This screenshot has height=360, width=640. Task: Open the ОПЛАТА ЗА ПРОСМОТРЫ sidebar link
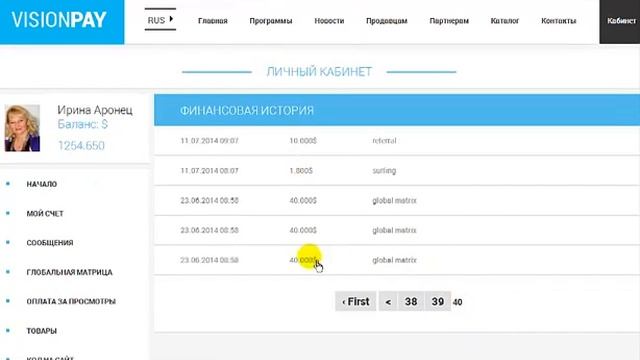click(x=71, y=302)
